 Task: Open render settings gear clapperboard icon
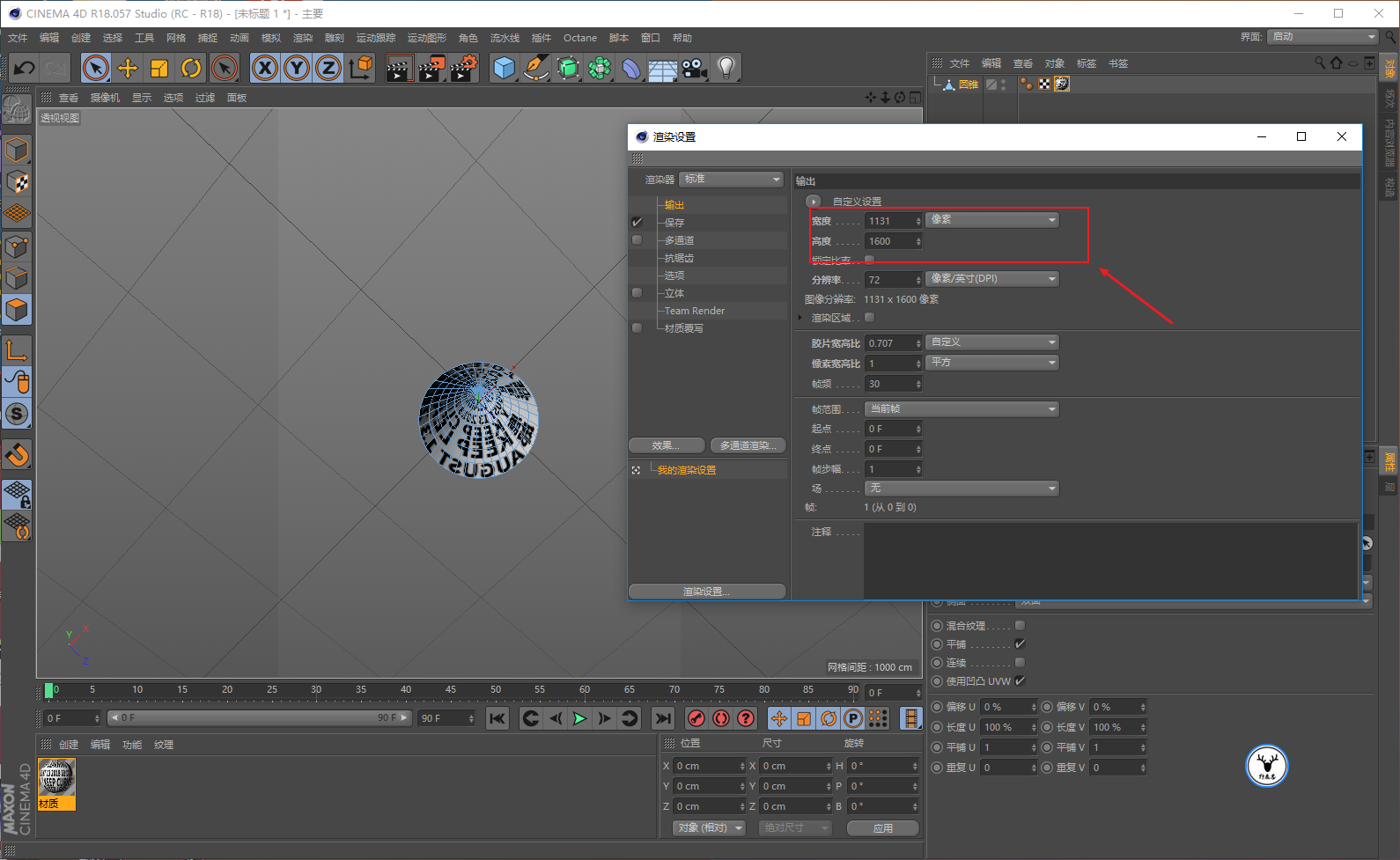point(463,68)
